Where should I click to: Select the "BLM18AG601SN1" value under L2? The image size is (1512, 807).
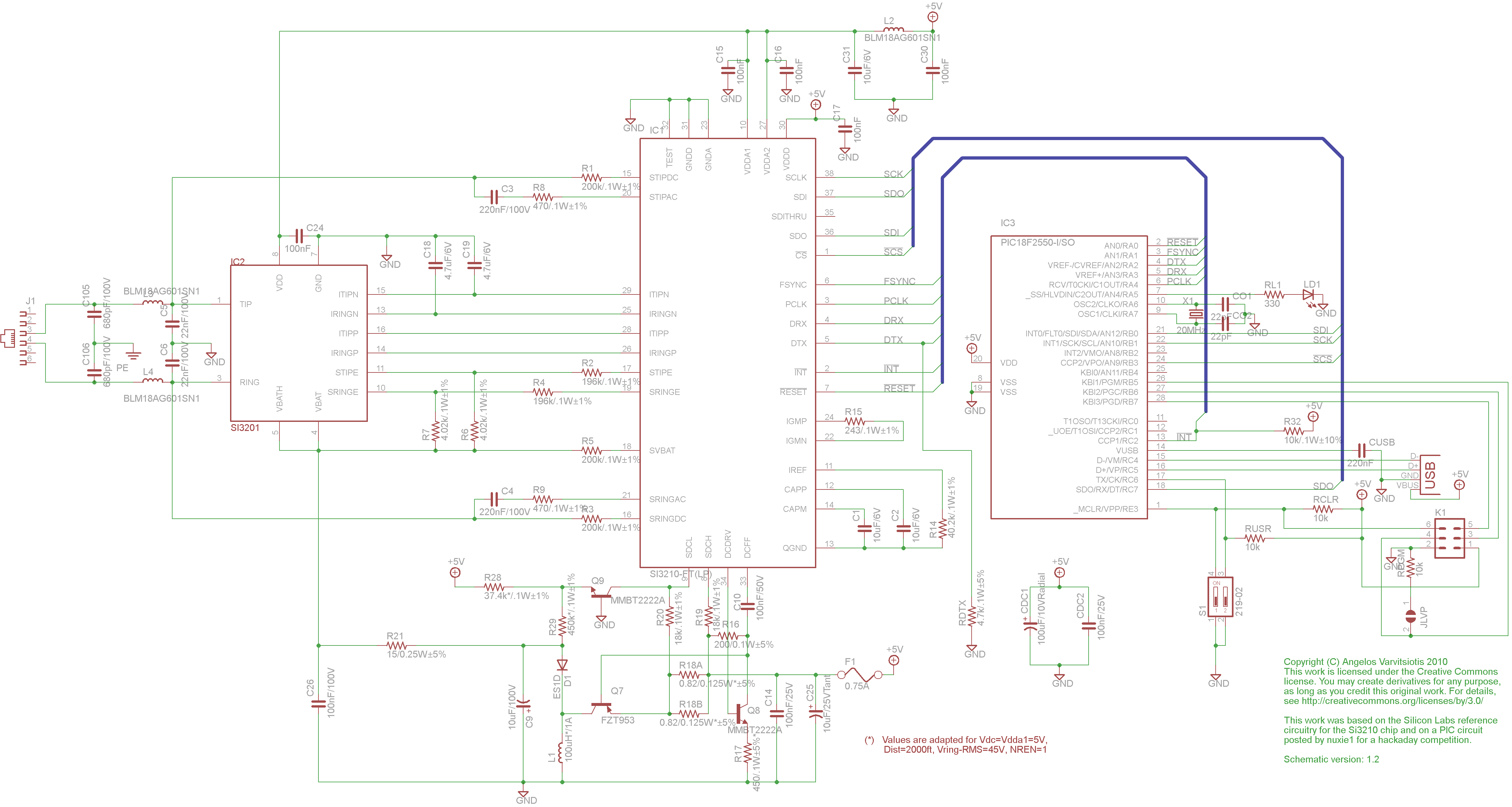coord(902,38)
